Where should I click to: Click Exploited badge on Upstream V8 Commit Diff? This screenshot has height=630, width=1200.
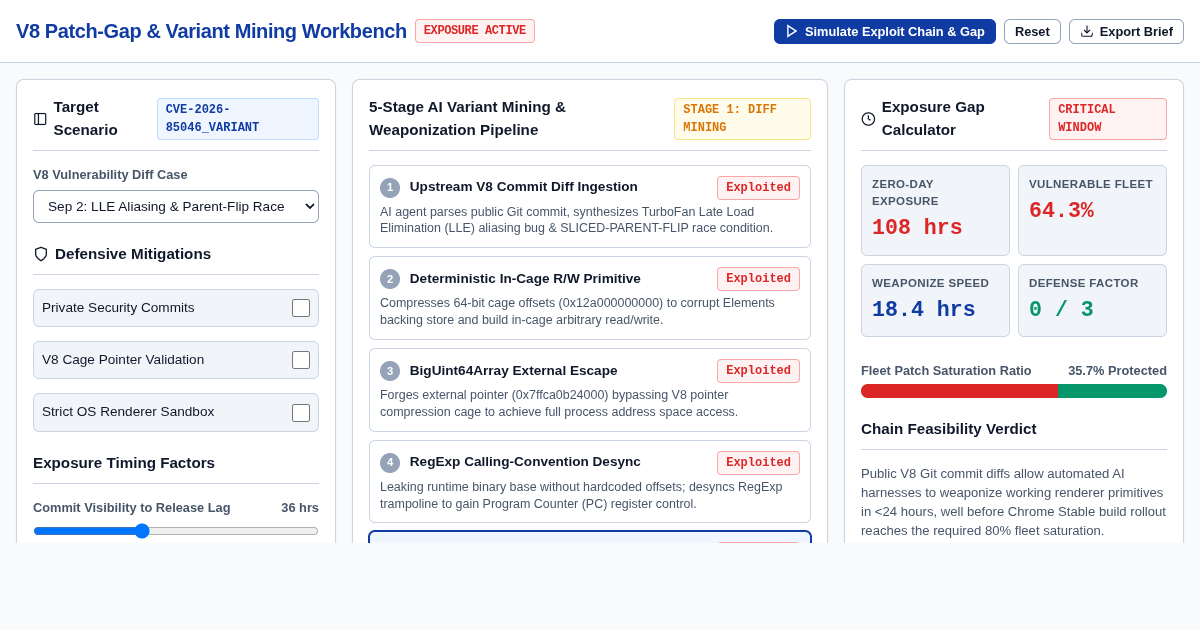pyautogui.click(x=758, y=188)
